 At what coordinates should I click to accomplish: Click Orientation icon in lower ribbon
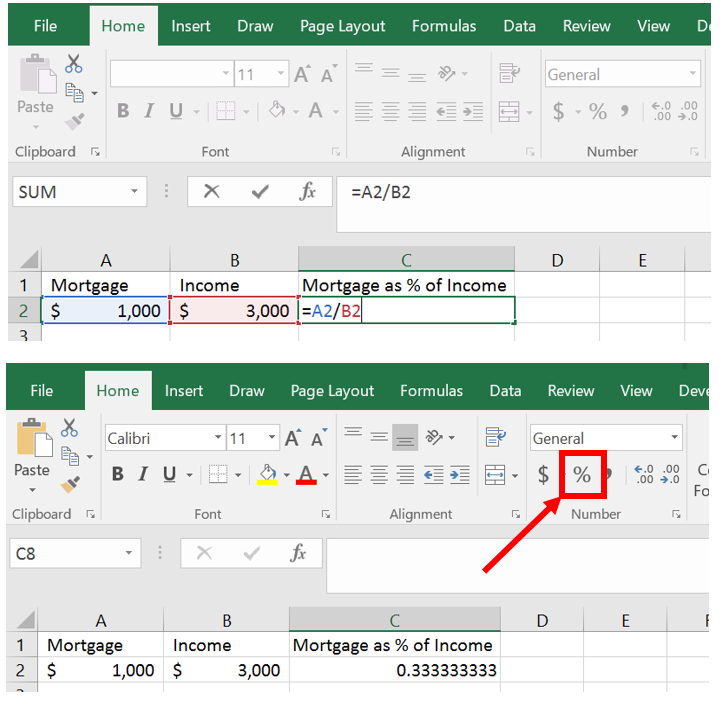(435, 437)
